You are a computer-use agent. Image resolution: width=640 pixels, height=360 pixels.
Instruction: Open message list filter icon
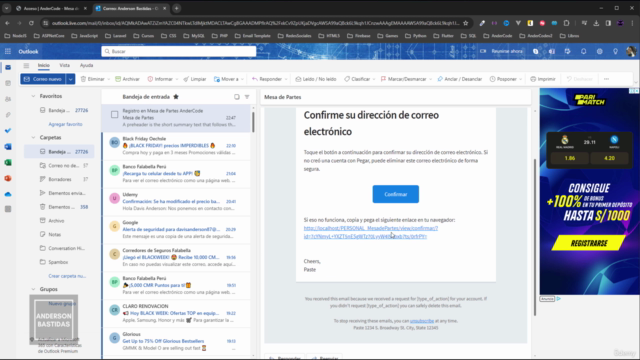tap(247, 97)
